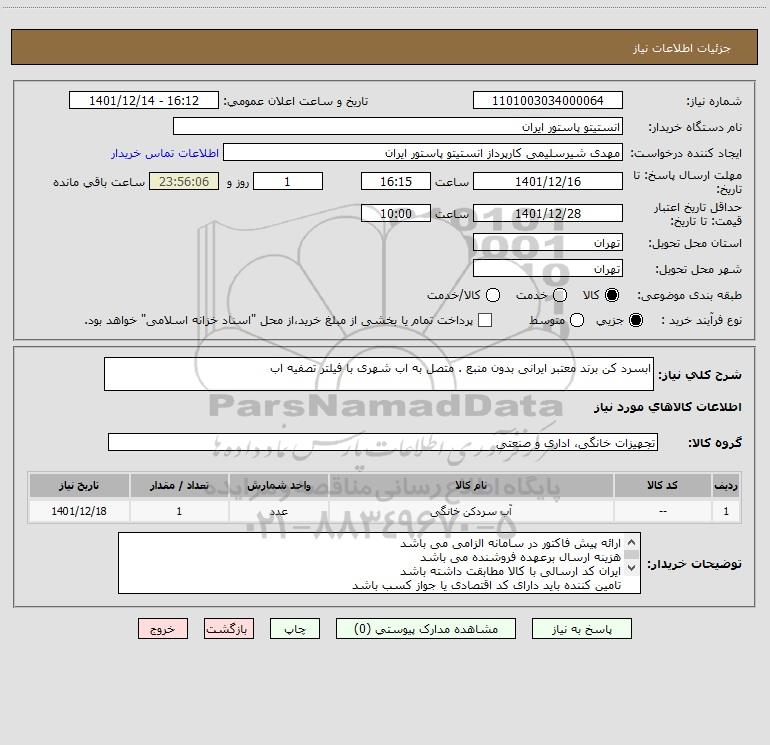The width and height of the screenshot is (770, 745).
Task: Click the unit cell عدد
Action: (x=278, y=511)
